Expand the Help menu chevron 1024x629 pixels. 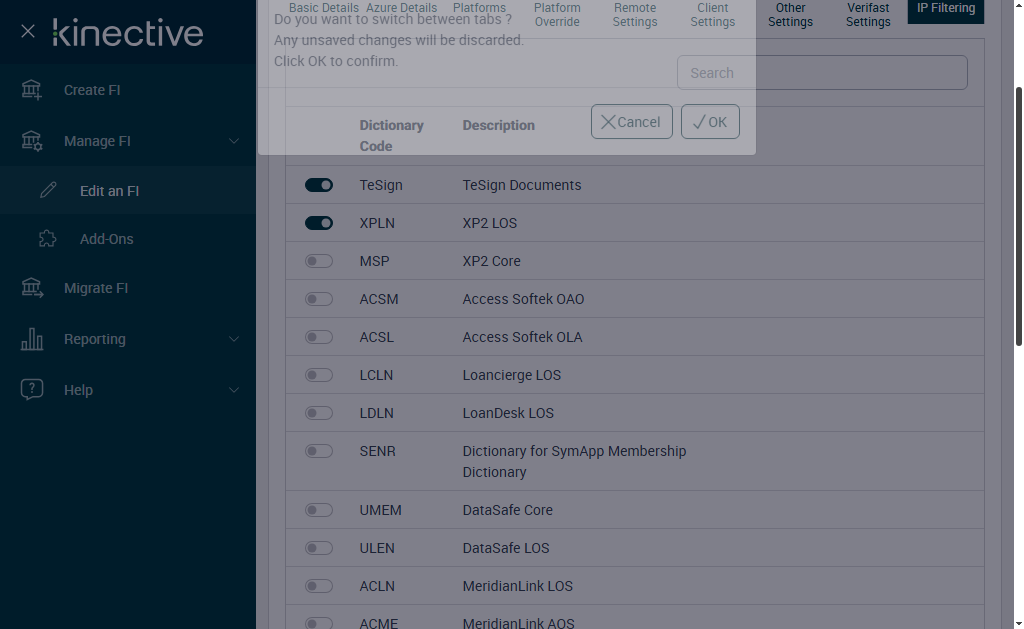[x=233, y=390]
